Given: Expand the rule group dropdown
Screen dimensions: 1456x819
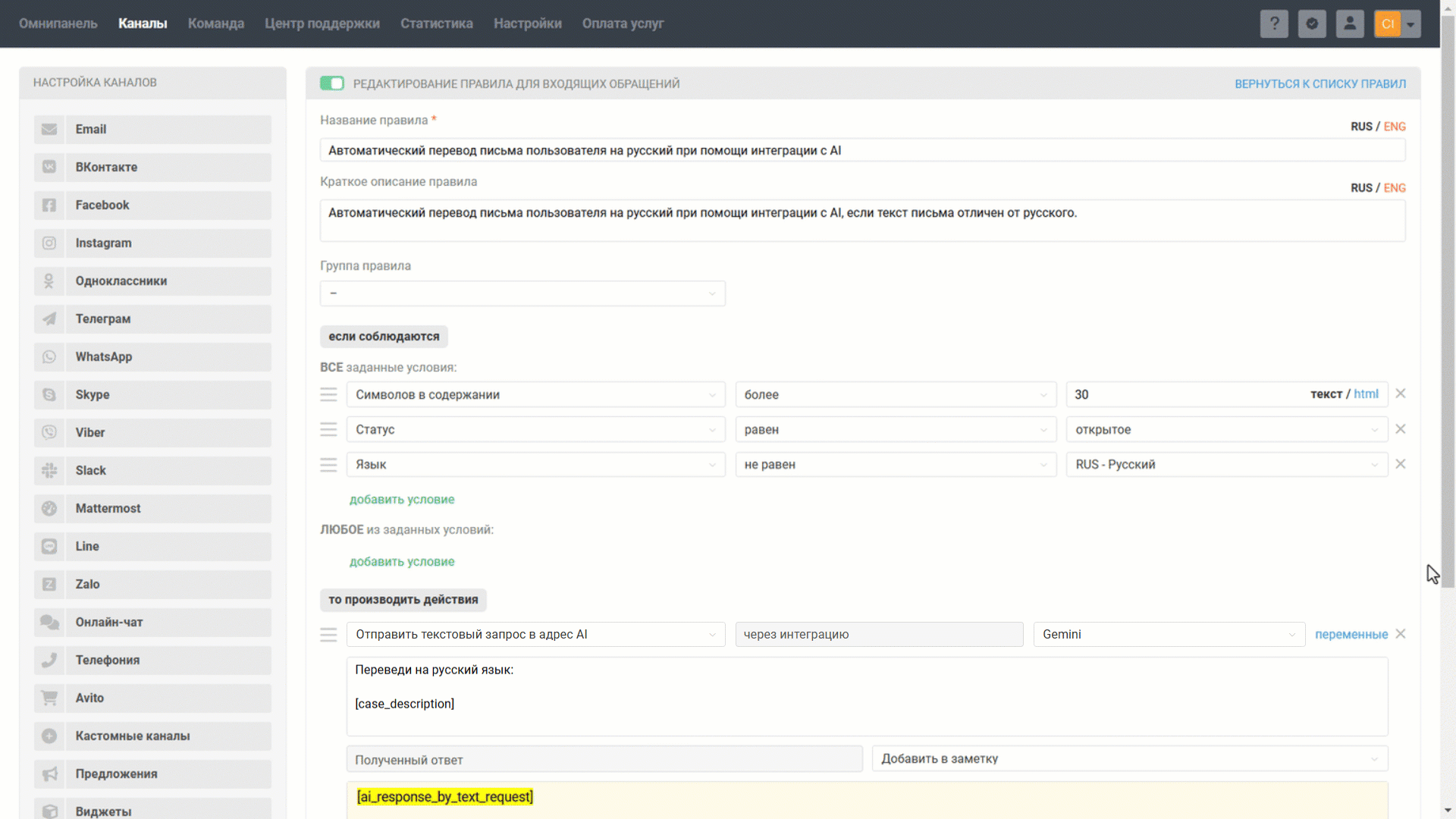Looking at the screenshot, I should (x=522, y=293).
